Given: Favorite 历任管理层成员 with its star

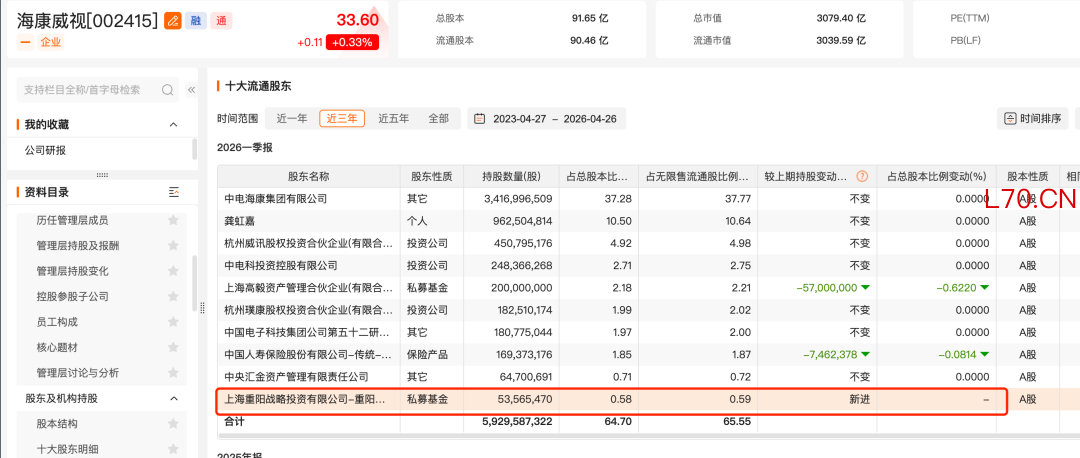Looking at the screenshot, I should tap(174, 219).
